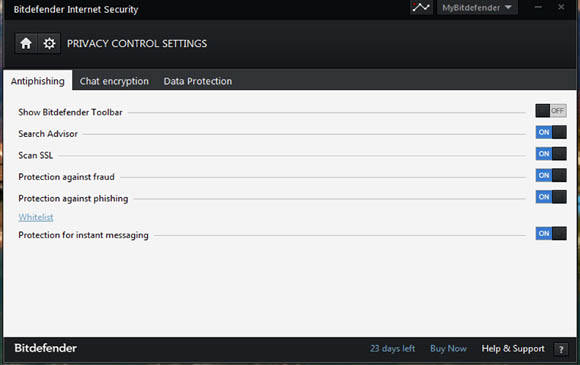Open the Whitelist link

point(36,217)
